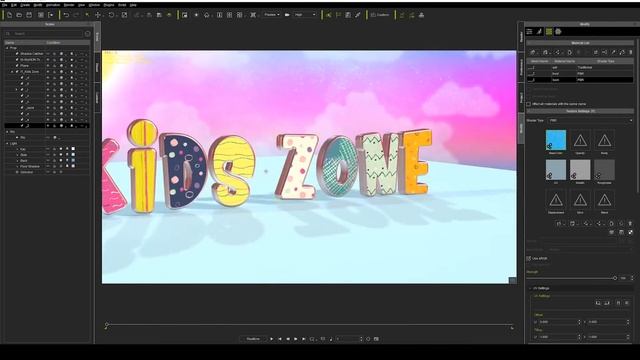Collapse the Texture Settings section header
The width and height of the screenshot is (640, 360).
[x=580, y=111]
